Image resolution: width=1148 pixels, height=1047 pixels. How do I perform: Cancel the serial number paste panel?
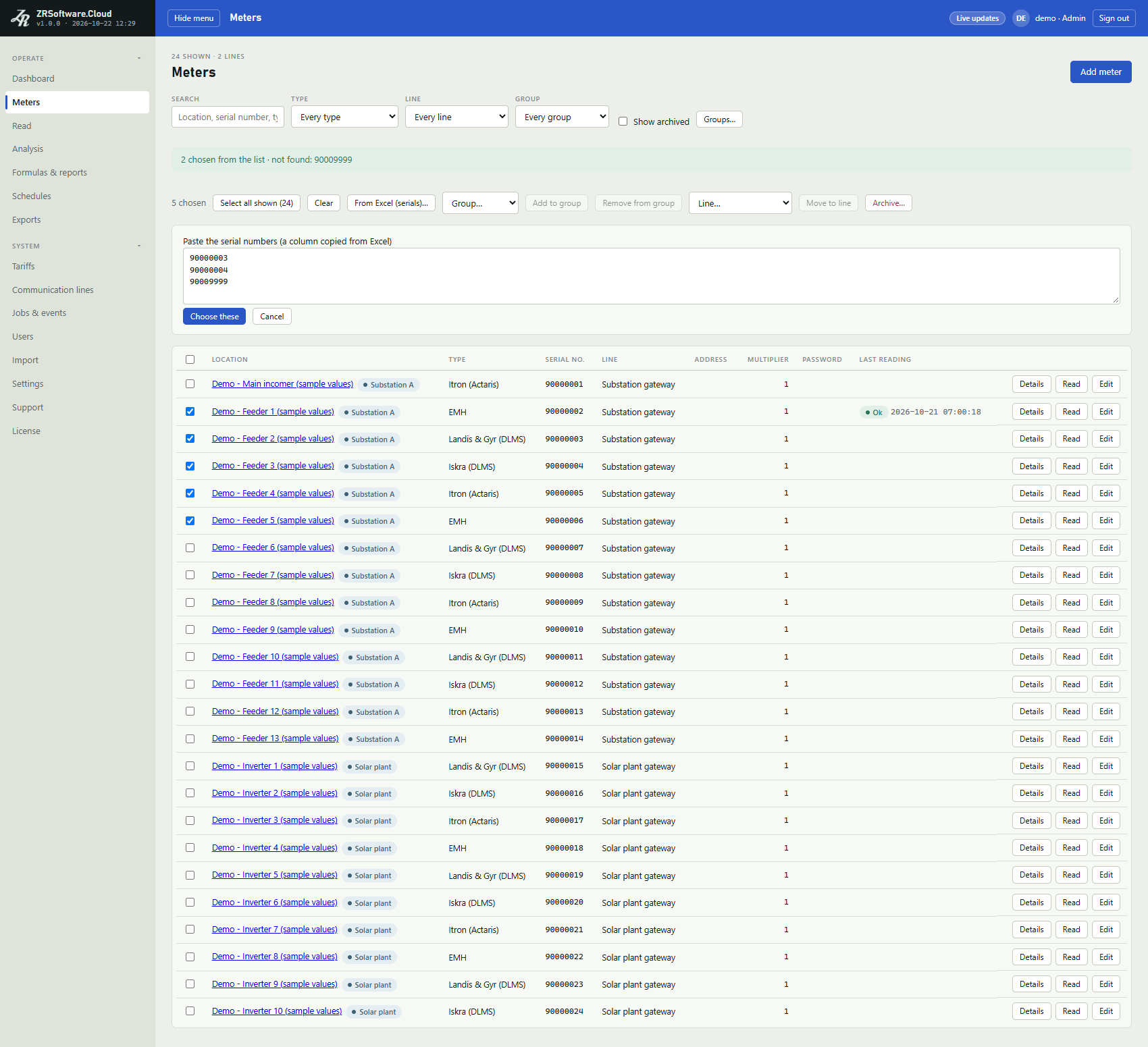click(x=272, y=317)
